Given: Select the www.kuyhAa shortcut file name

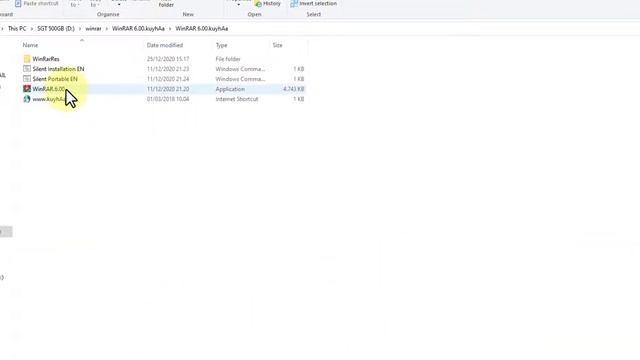Looking at the screenshot, I should (49, 99).
